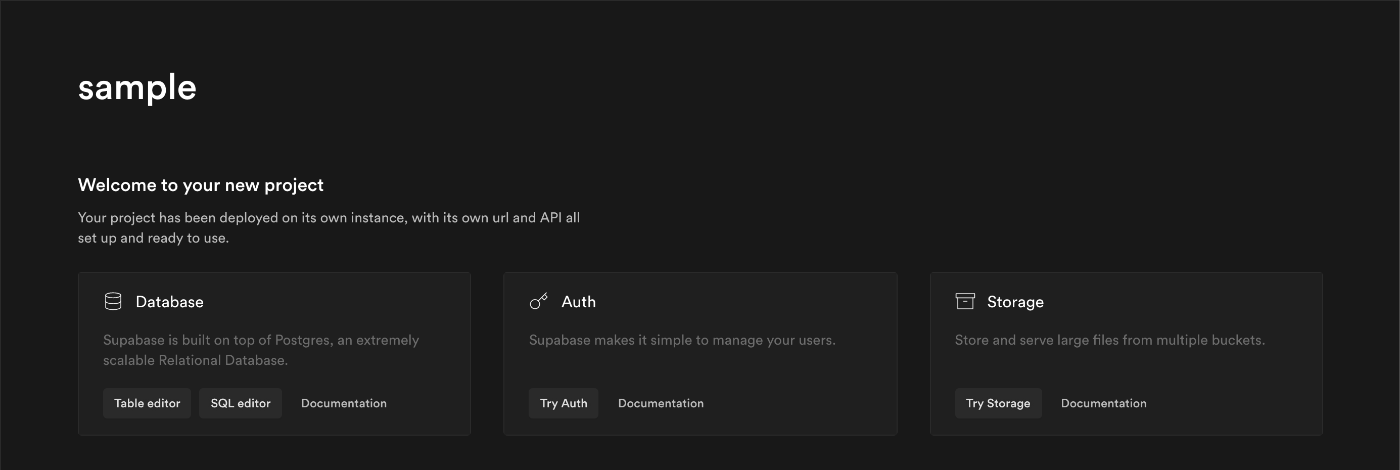Click the Database cylinder icon
1400x470 pixels.
[x=113, y=301]
